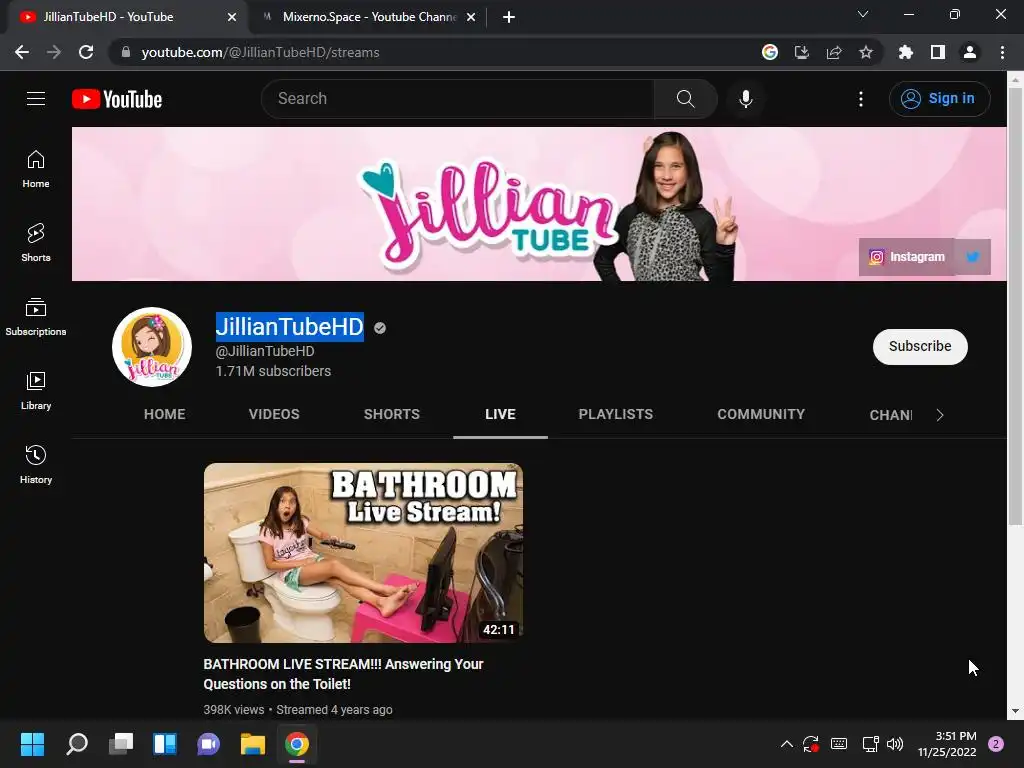Start voice search with microphone icon
This screenshot has width=1024, height=768.
745,99
